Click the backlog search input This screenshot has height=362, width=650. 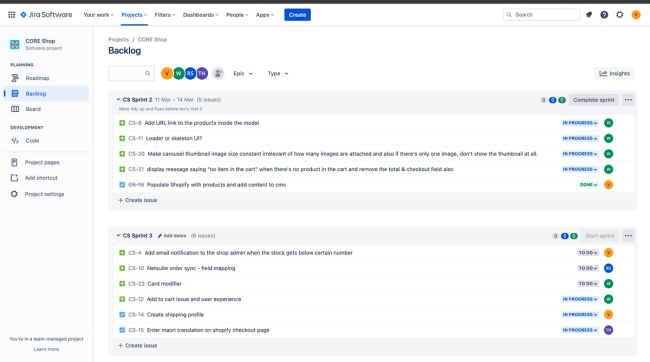coord(131,73)
